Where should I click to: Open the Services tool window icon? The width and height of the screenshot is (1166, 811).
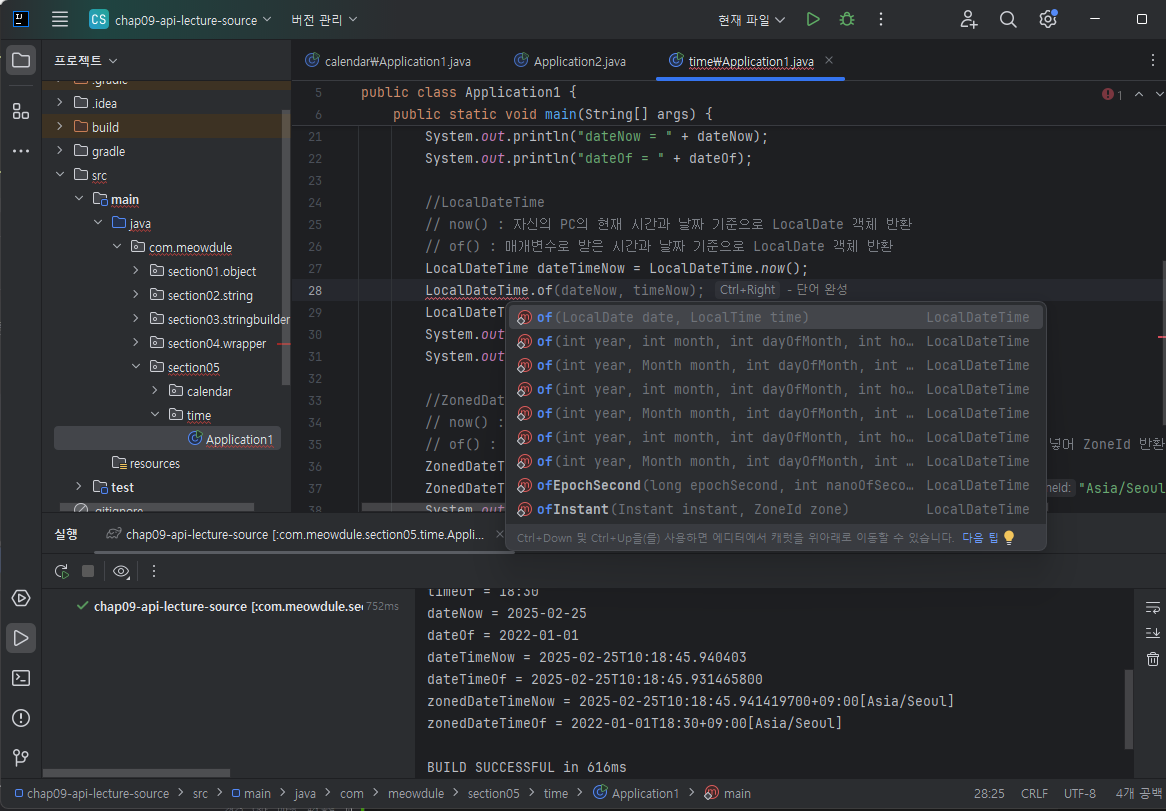(21, 598)
